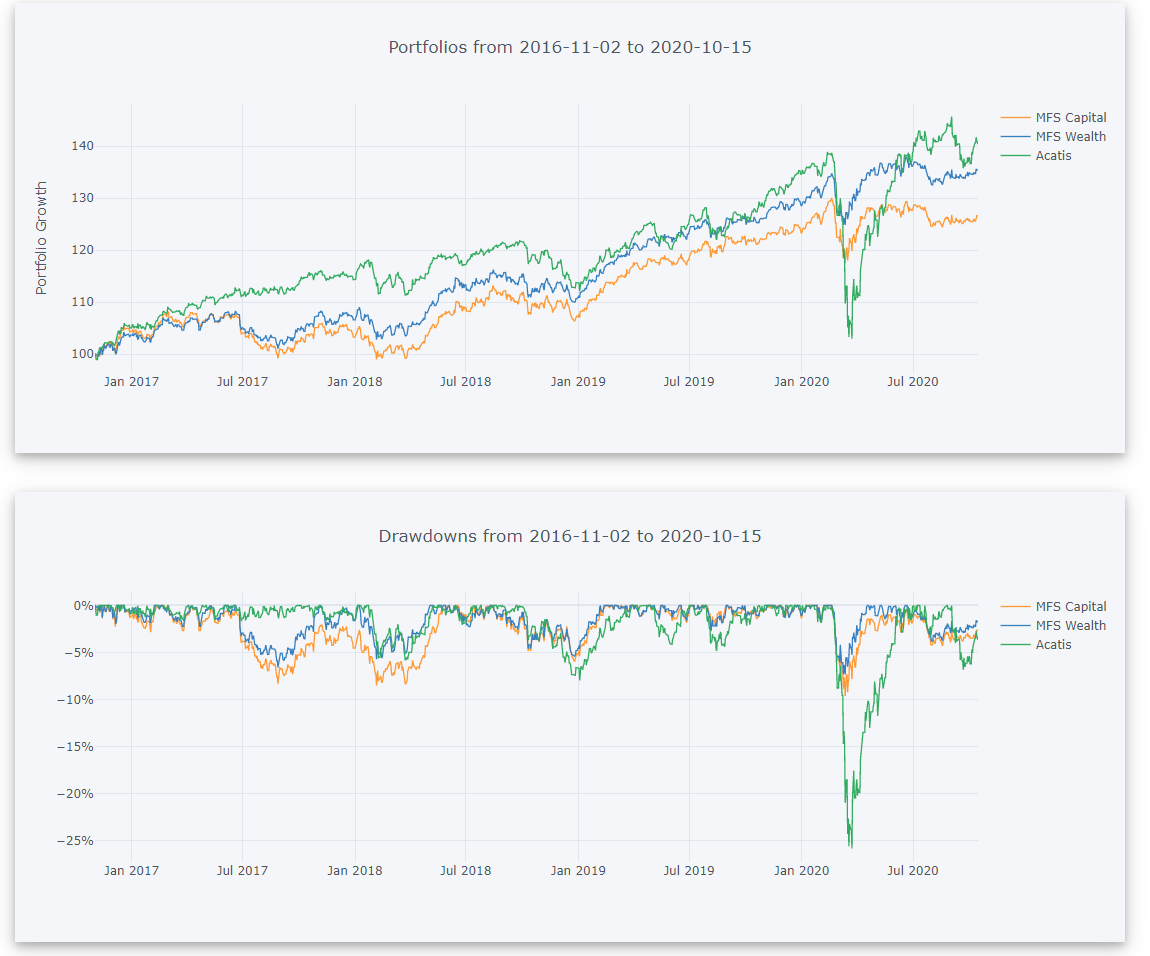Hide MFS Wealth series in Drawdowns legend
Image resolution: width=1150 pixels, height=956 pixels.
click(x=1070, y=626)
